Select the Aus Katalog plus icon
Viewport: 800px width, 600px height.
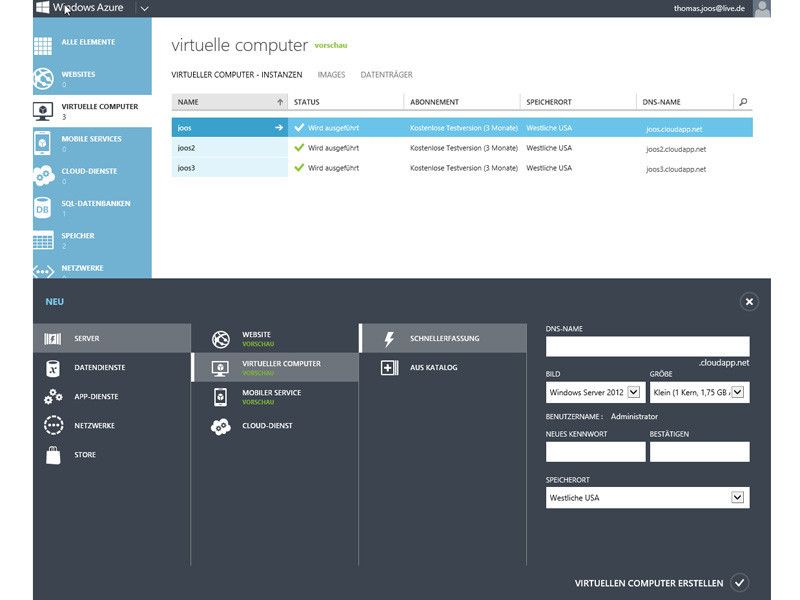point(389,367)
